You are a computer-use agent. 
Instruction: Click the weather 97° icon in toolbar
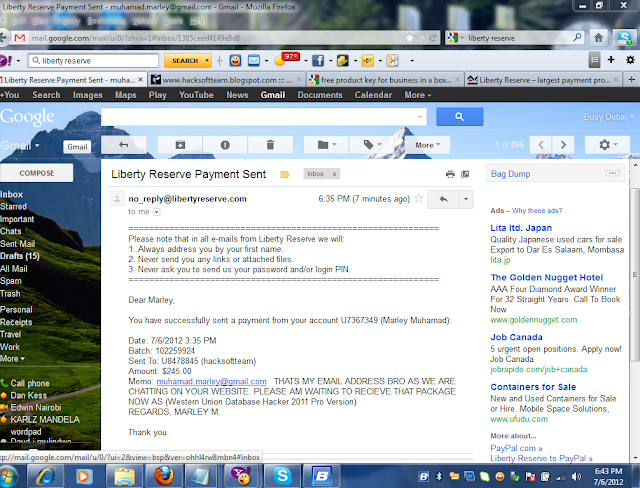point(287,59)
